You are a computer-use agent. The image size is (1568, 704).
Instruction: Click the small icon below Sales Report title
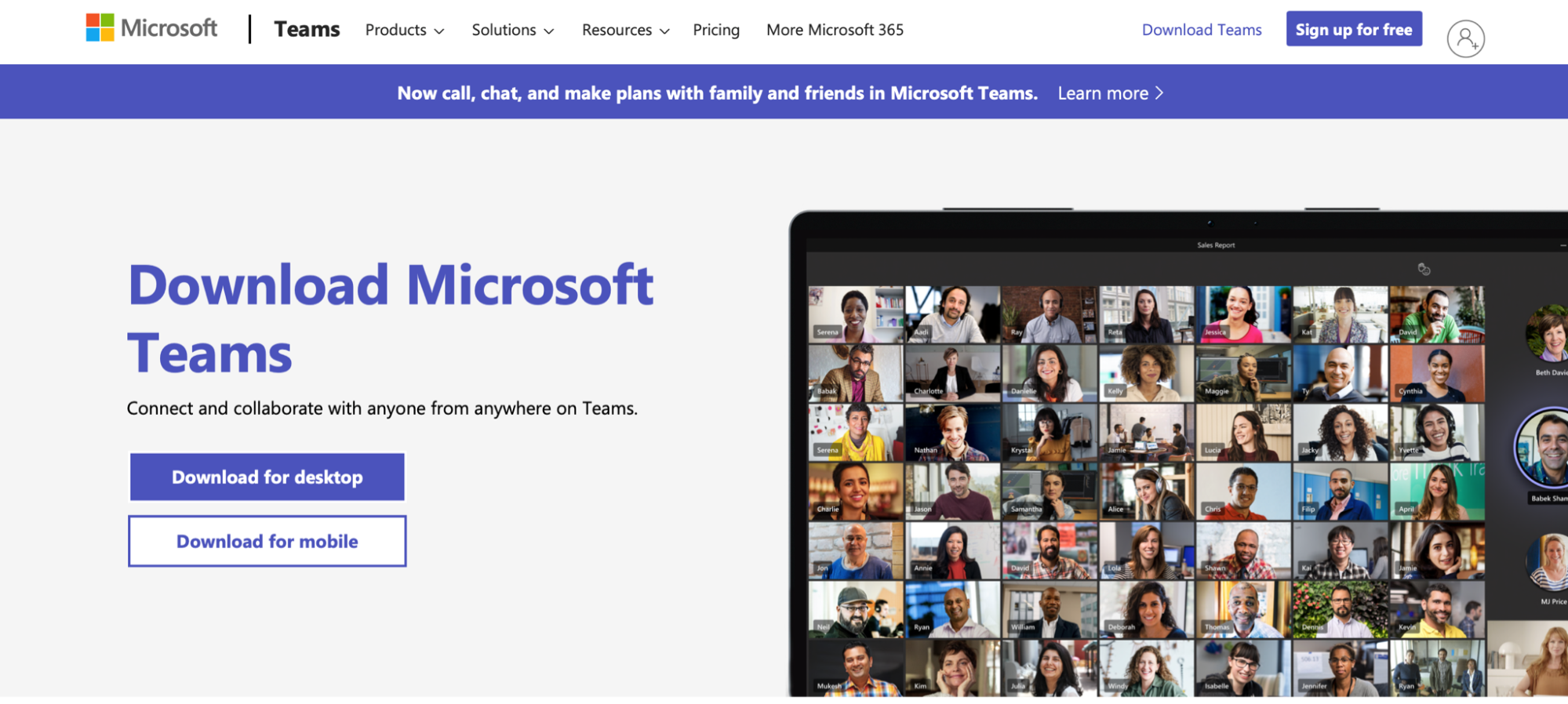coord(1424,270)
